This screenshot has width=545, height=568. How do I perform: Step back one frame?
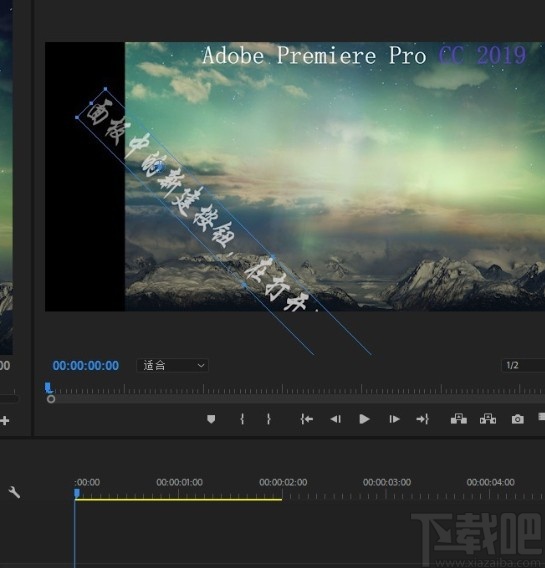(x=335, y=419)
